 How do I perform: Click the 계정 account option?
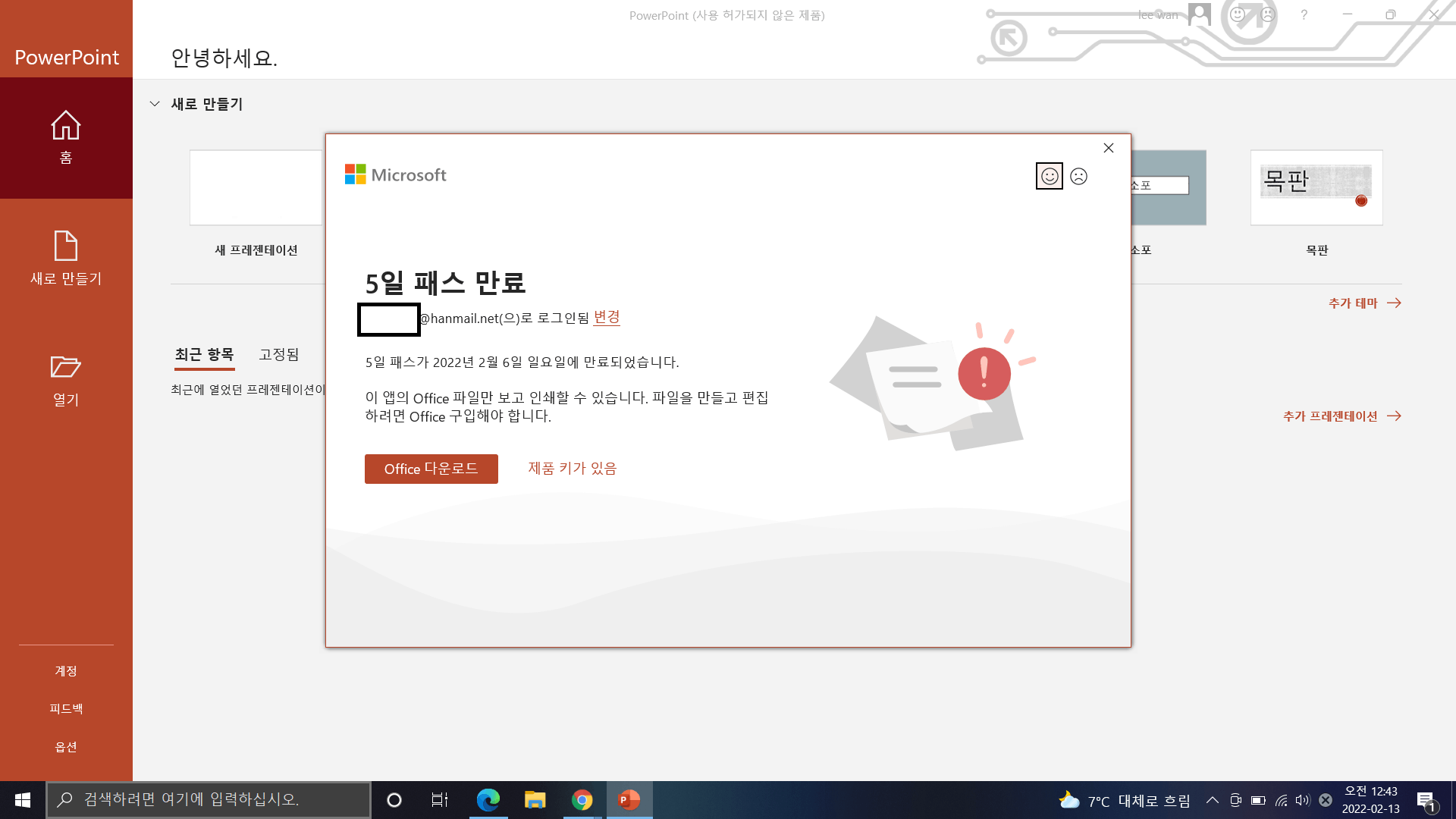click(66, 671)
